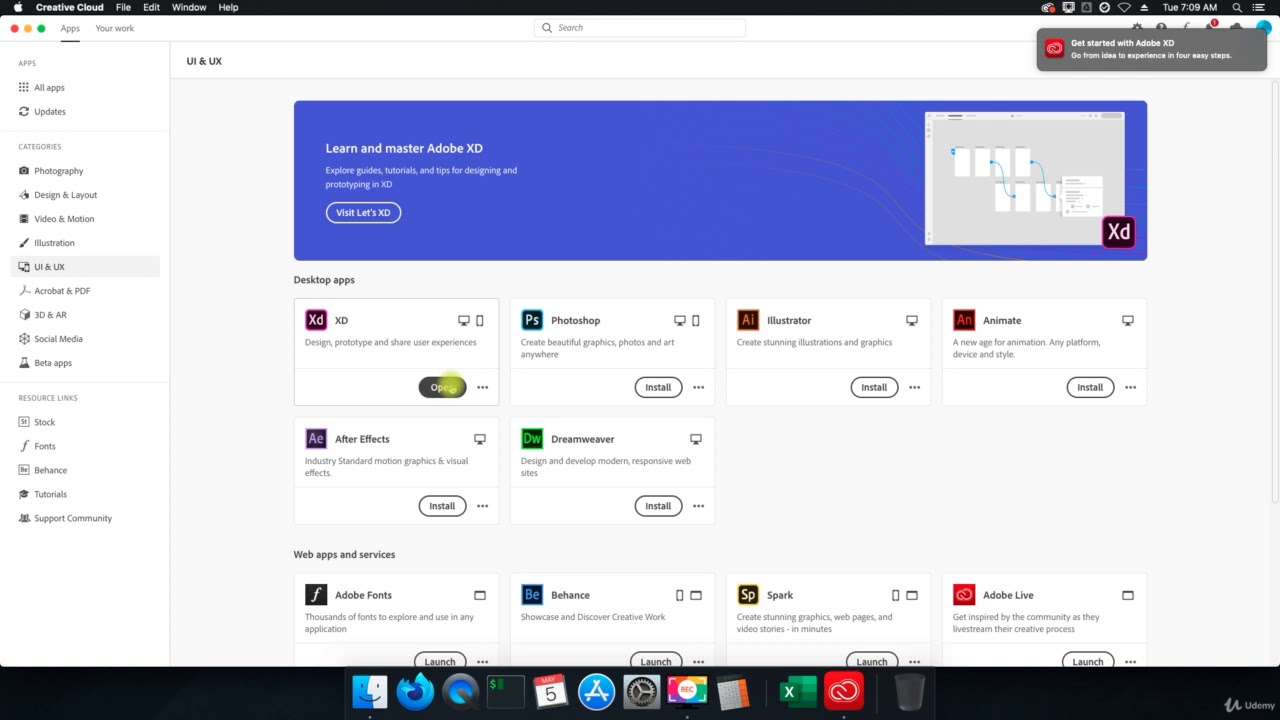This screenshot has width=1280, height=720.
Task: Launch Adobe Live
Action: click(1088, 660)
